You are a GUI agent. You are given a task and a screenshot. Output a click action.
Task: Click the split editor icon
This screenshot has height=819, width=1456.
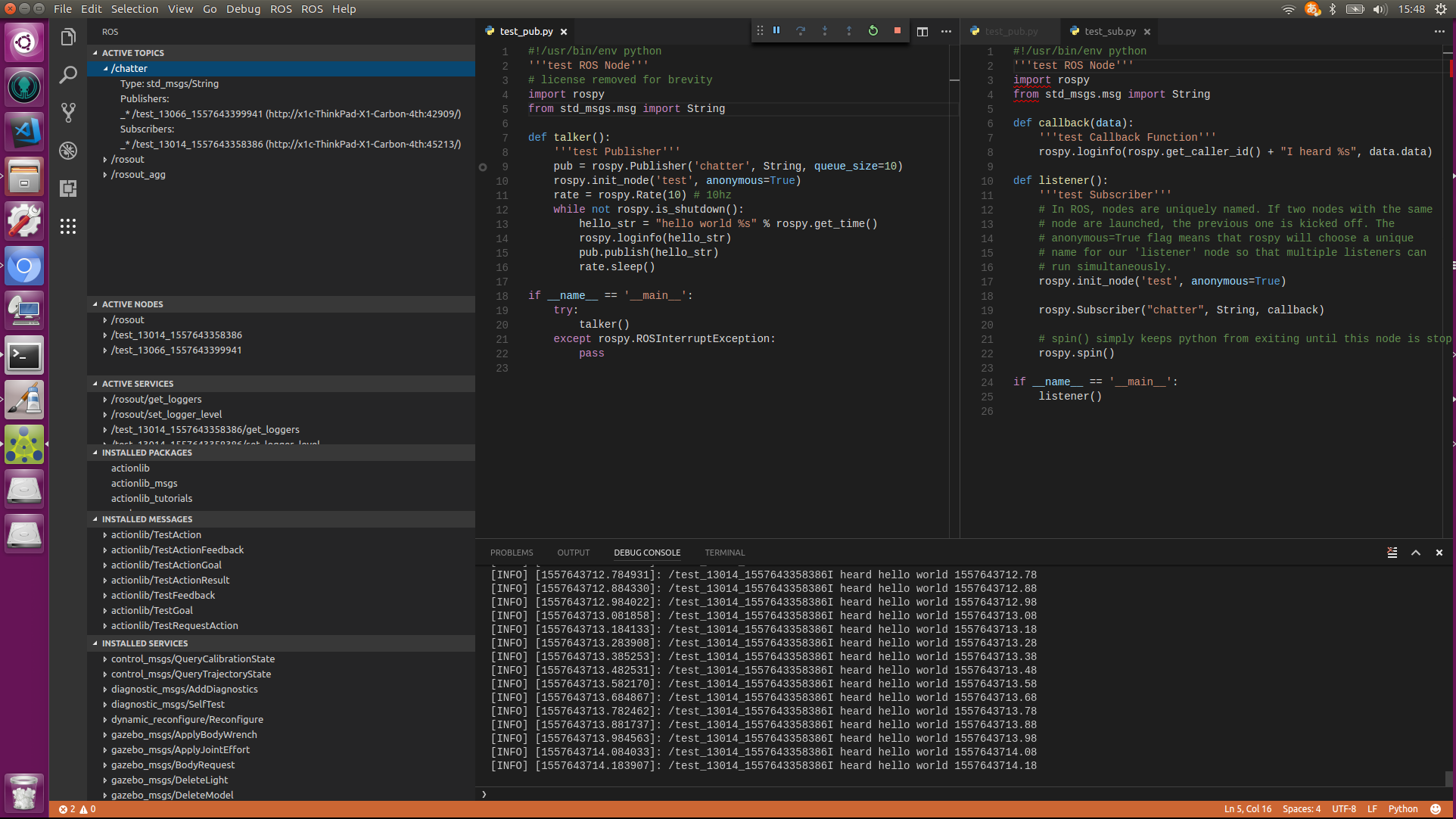point(922,32)
